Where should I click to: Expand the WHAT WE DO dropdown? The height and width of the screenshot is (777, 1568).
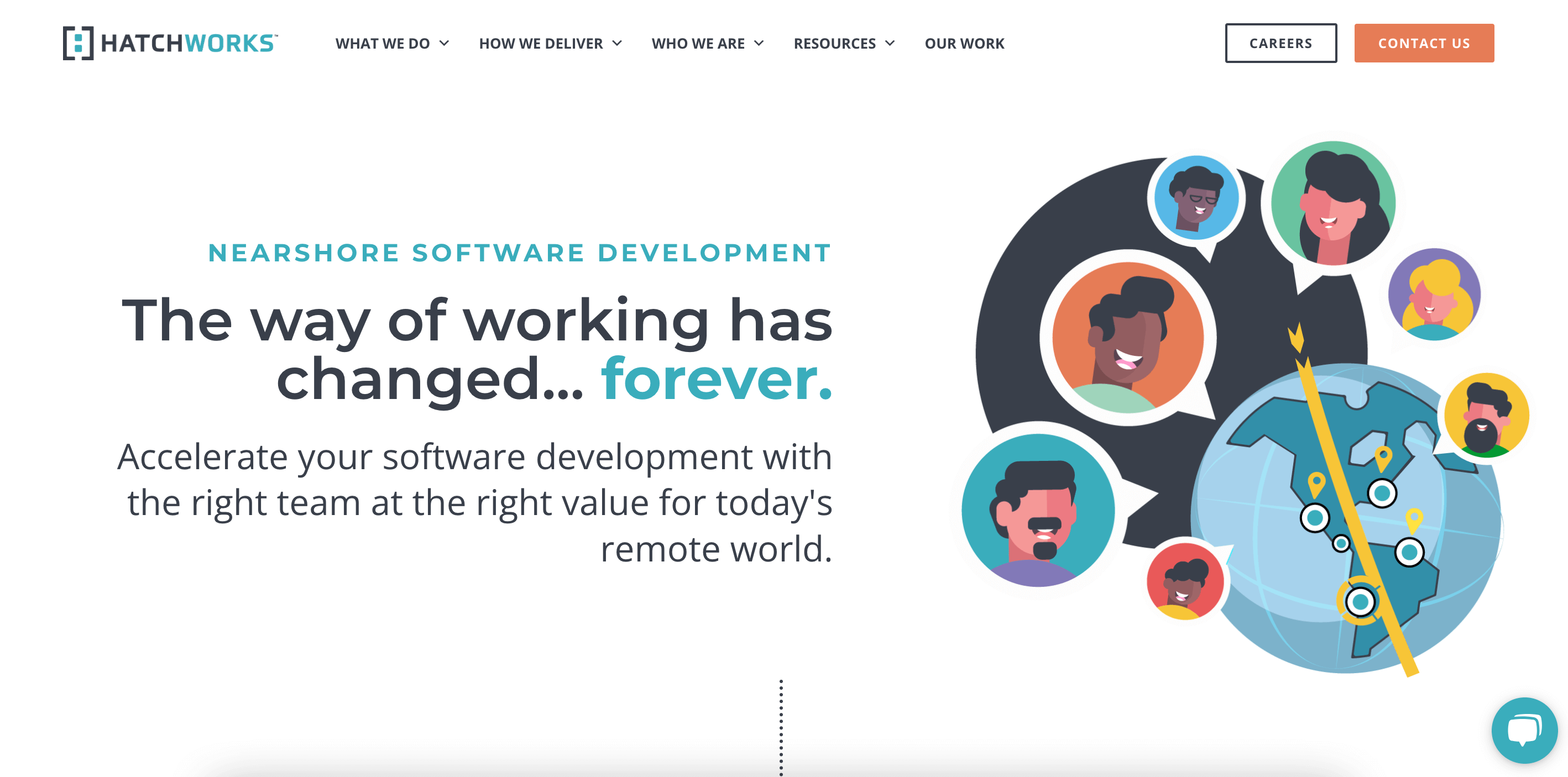tap(390, 42)
